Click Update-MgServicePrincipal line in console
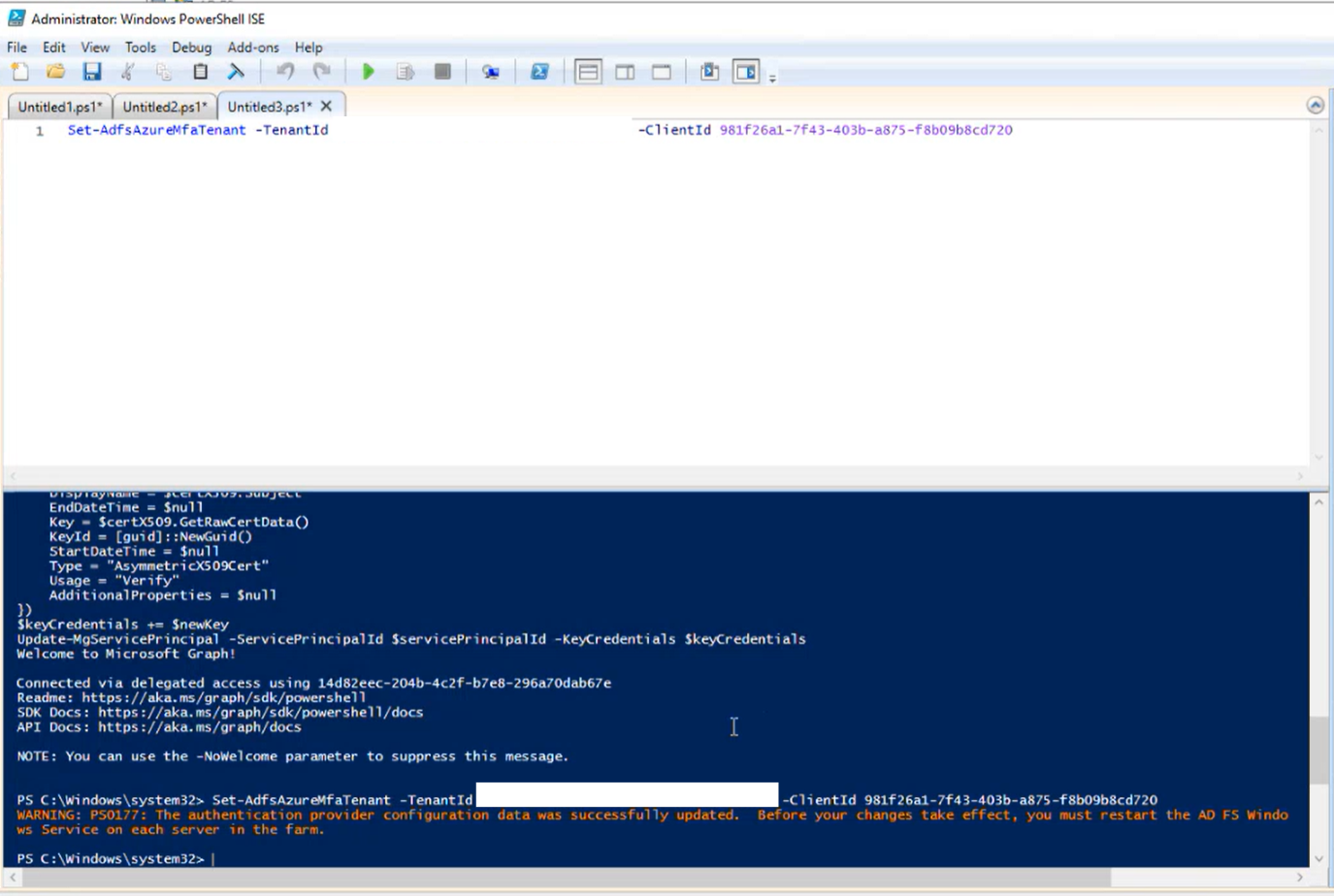Viewport: 1334px width, 896px height. pyautogui.click(x=411, y=639)
